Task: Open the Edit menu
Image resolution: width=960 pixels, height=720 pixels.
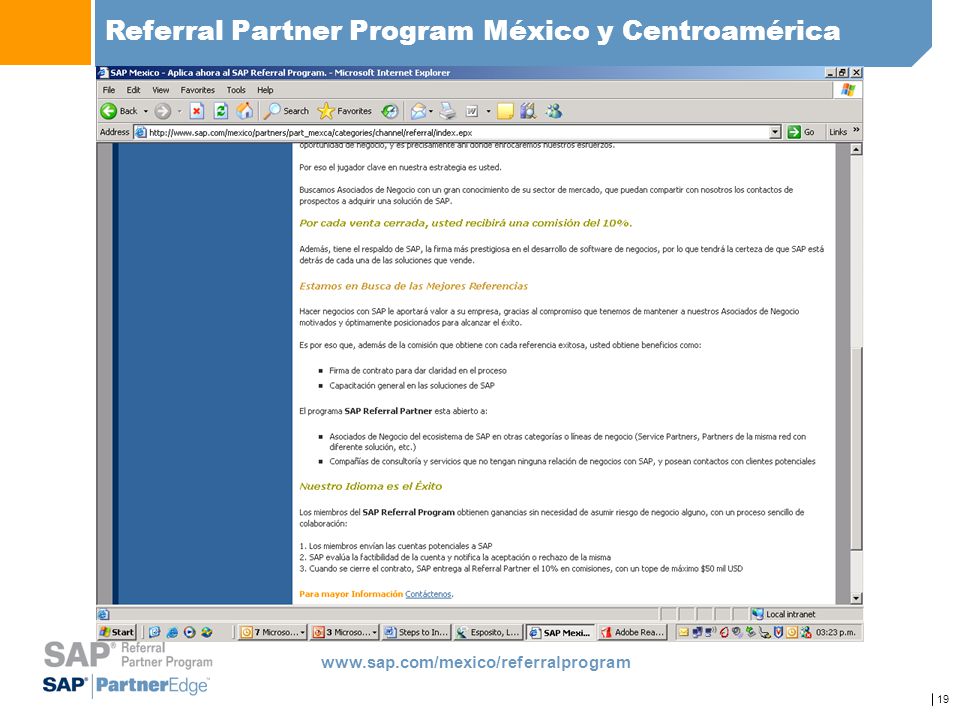Action: pyautogui.click(x=133, y=90)
